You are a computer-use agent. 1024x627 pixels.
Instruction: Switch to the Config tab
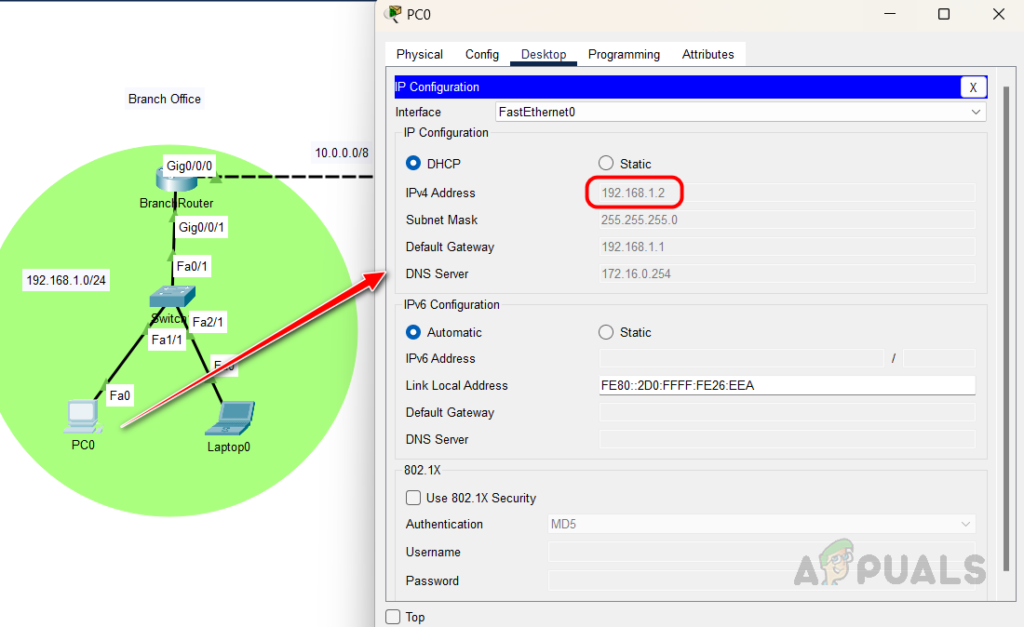[481, 54]
